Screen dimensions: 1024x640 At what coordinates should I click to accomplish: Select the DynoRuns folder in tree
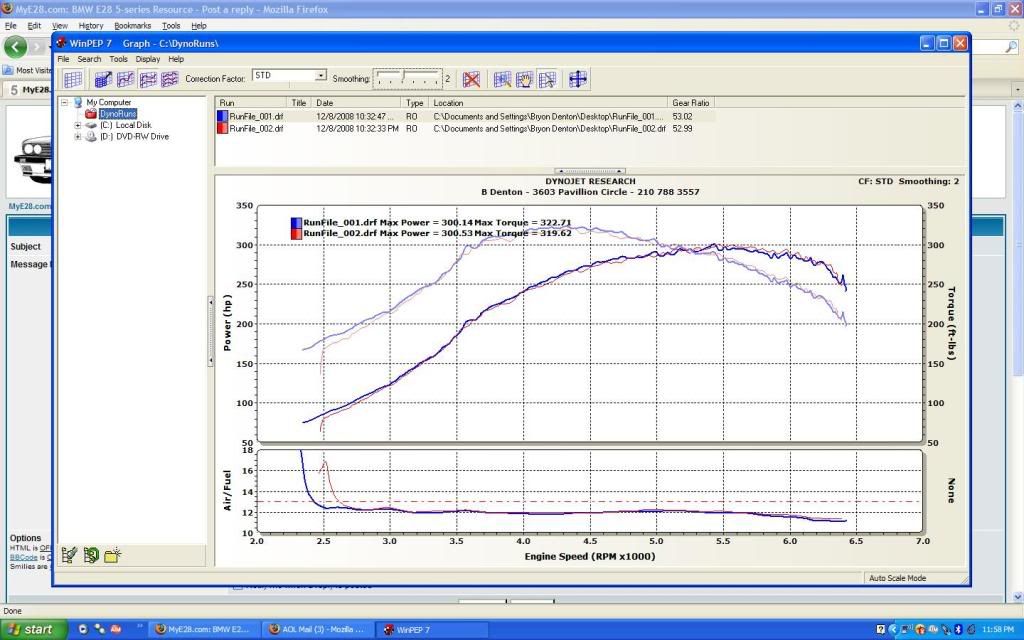pyautogui.click(x=117, y=114)
